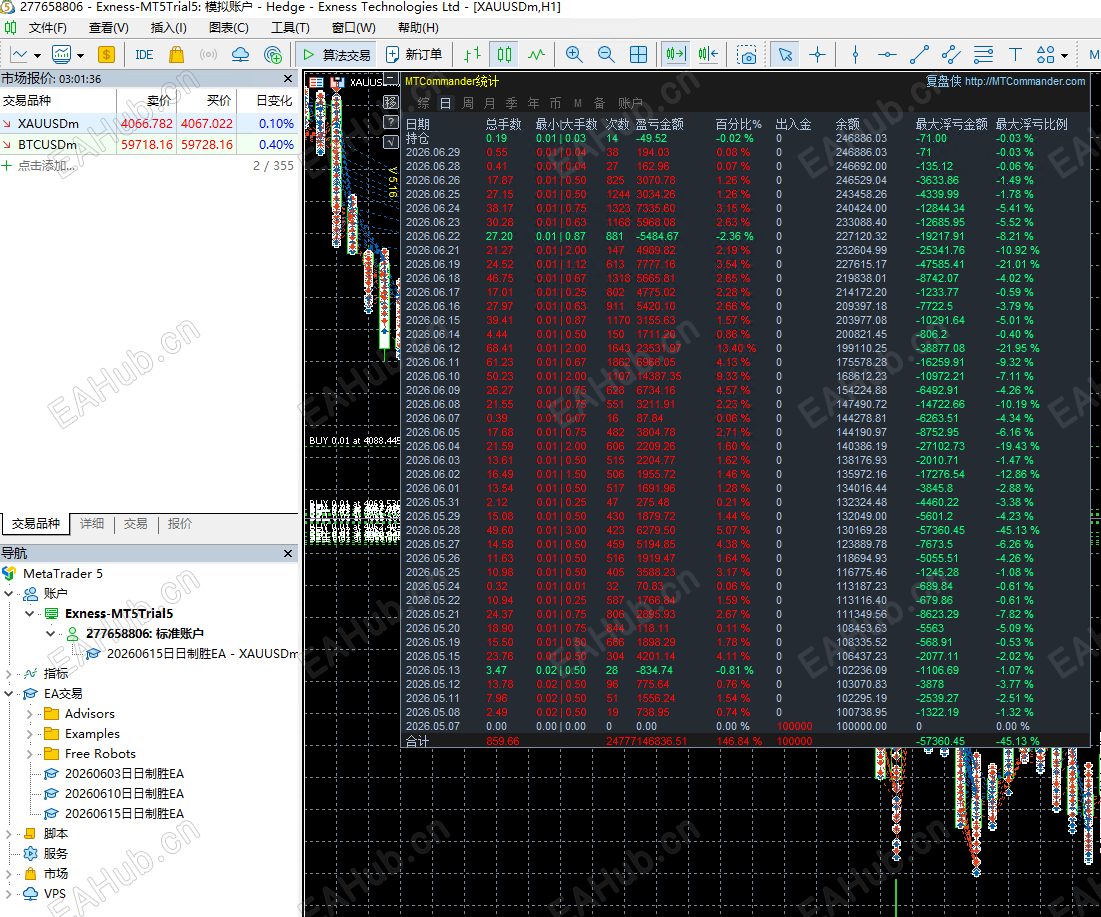Open the IDE MetaEditor button

pos(144,55)
